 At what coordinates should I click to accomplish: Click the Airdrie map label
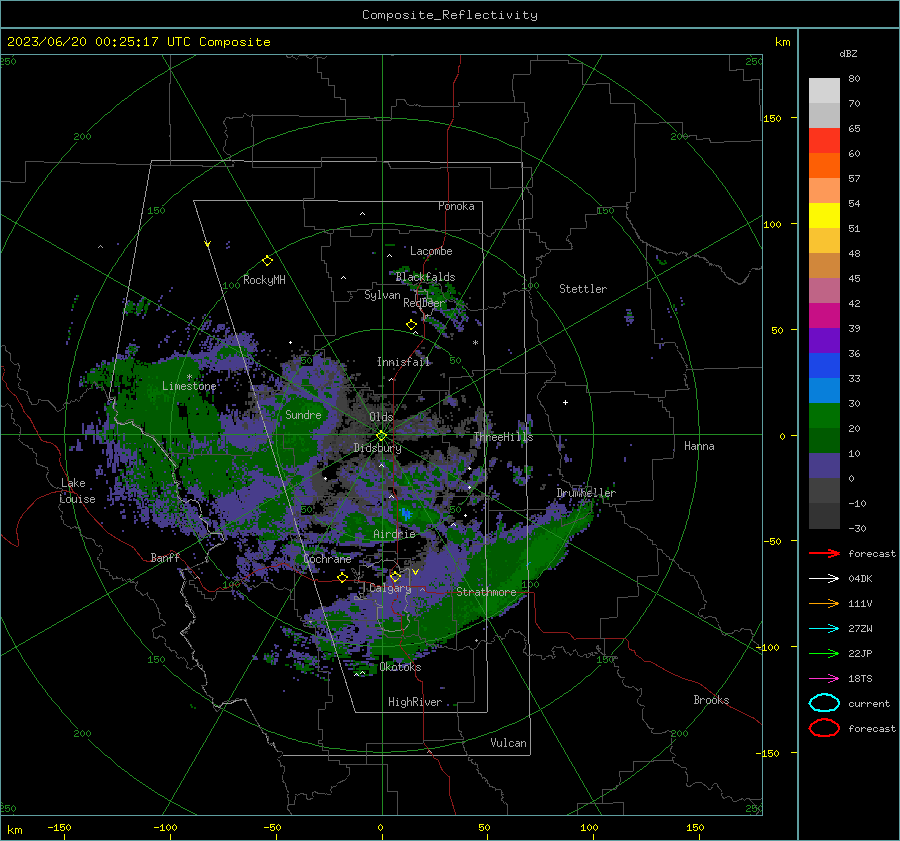[394, 534]
